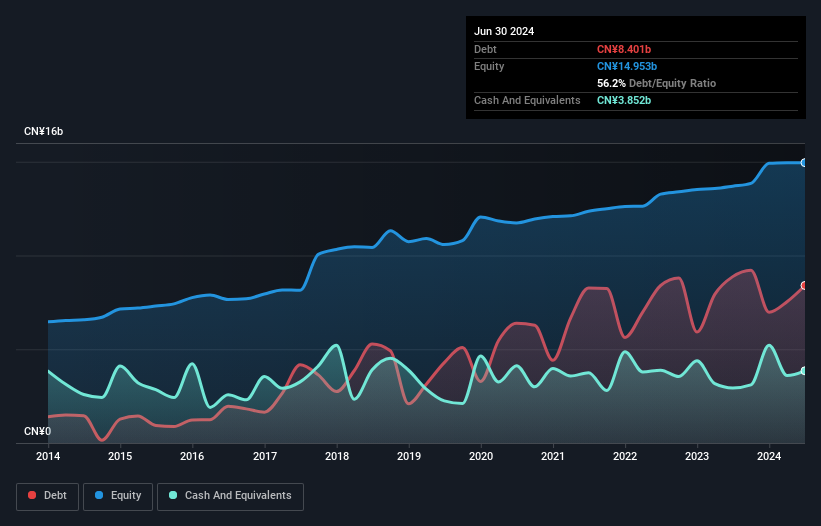Select the Debt endpoint marker at Jun 2024
This screenshot has width=821, height=526.
(x=804, y=285)
